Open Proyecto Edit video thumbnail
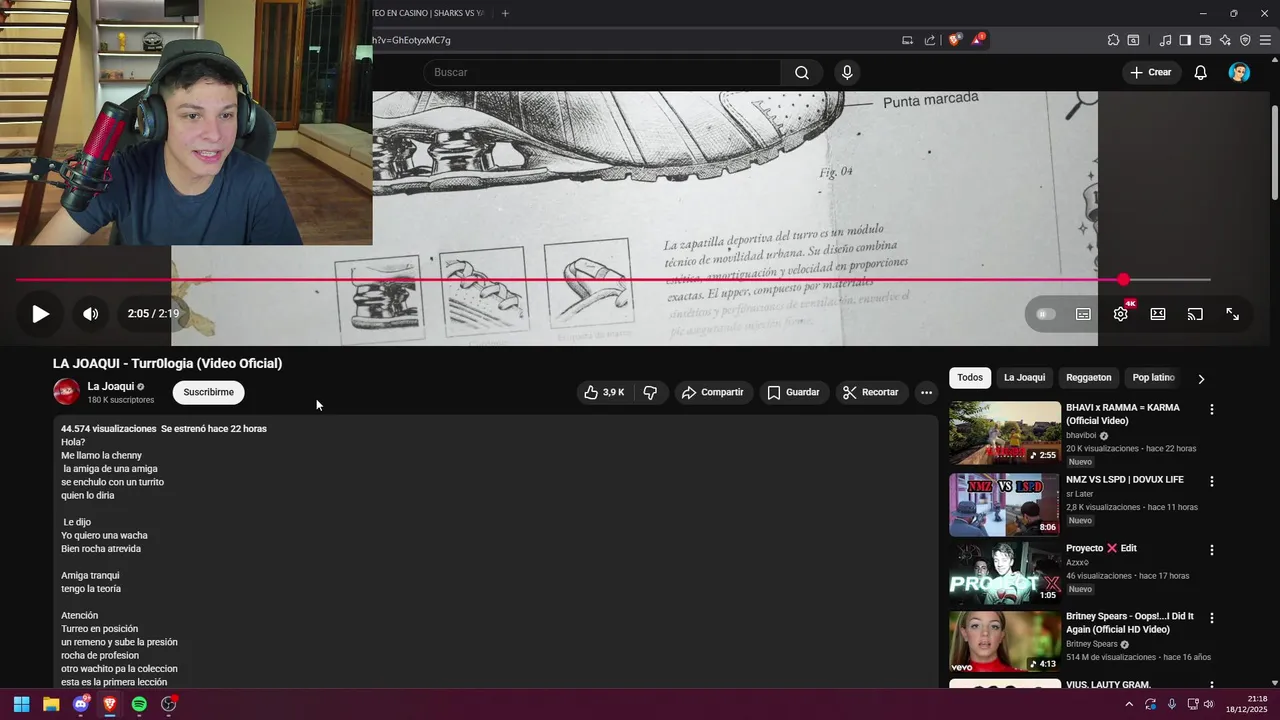This screenshot has width=1280, height=720. pos(1005,573)
